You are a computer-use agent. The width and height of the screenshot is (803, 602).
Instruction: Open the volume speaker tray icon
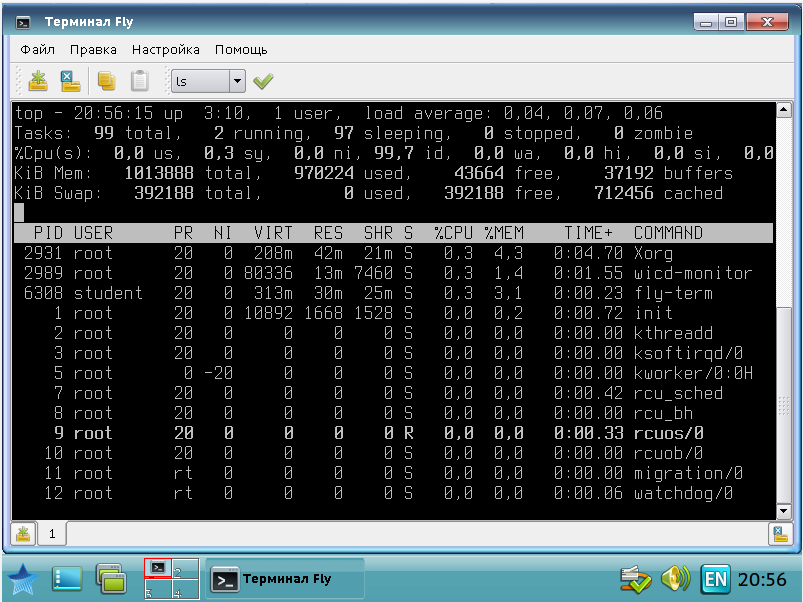(x=675, y=579)
